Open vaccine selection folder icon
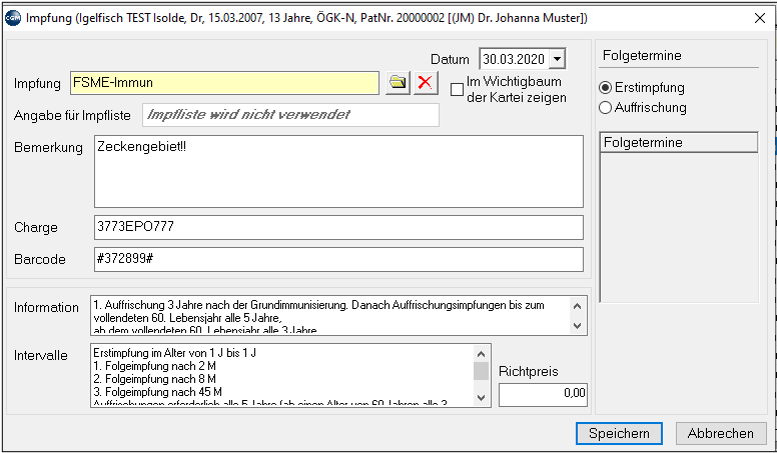 (x=397, y=83)
